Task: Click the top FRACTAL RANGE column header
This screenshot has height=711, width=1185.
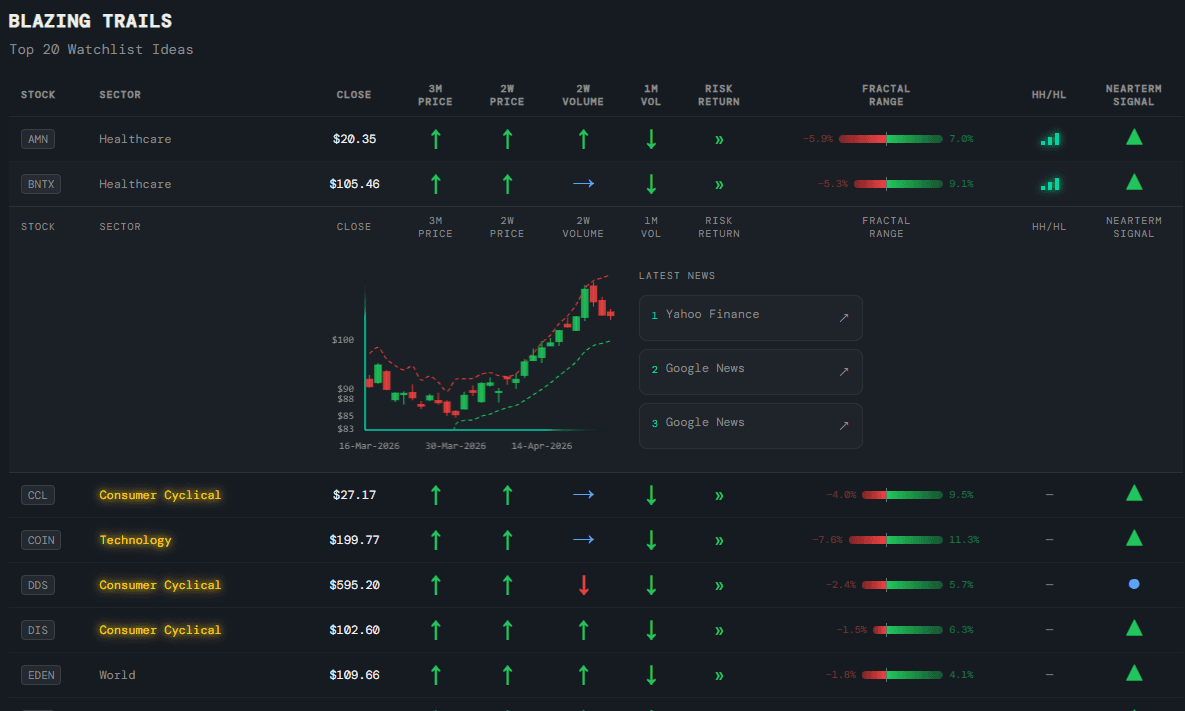Action: 886,95
